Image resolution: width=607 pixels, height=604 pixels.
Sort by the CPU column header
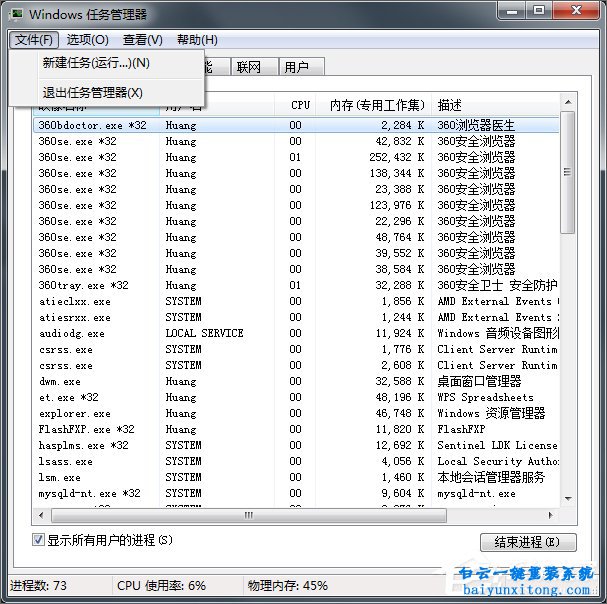coord(295,105)
